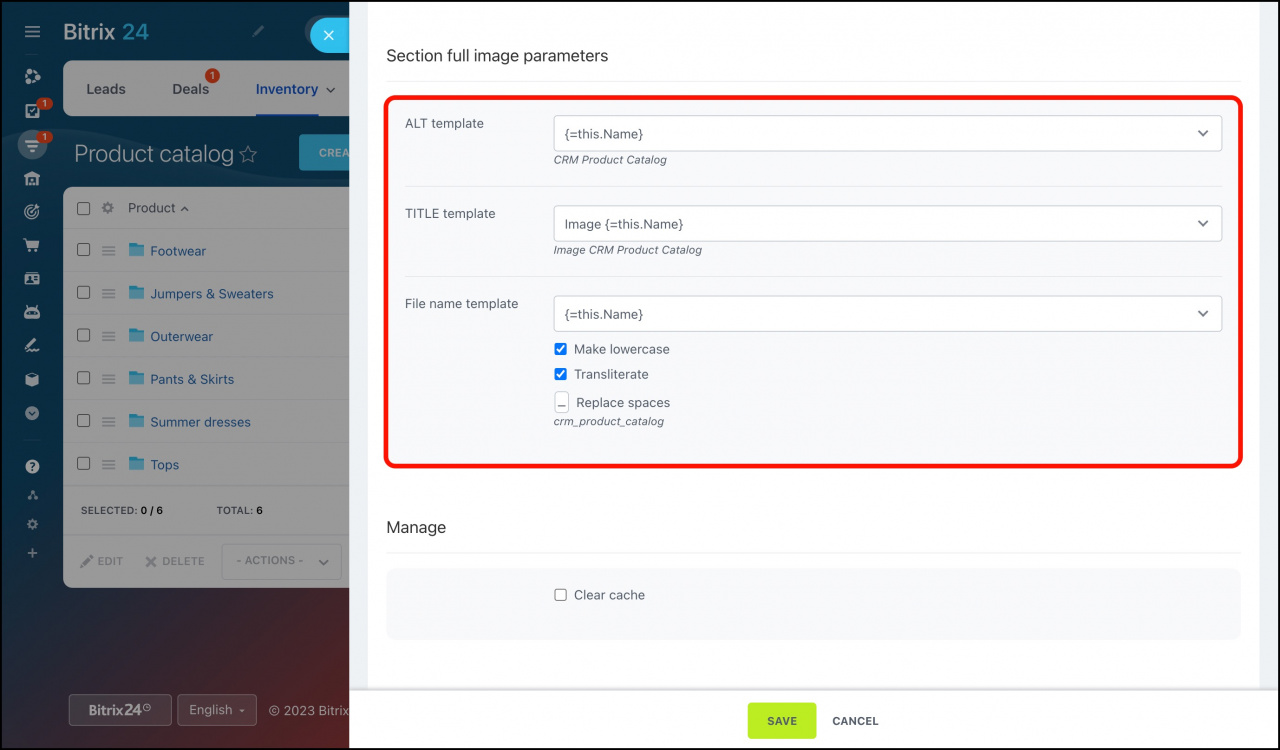Click the Tops folder icon
This screenshot has width=1280, height=750.
coord(137,464)
